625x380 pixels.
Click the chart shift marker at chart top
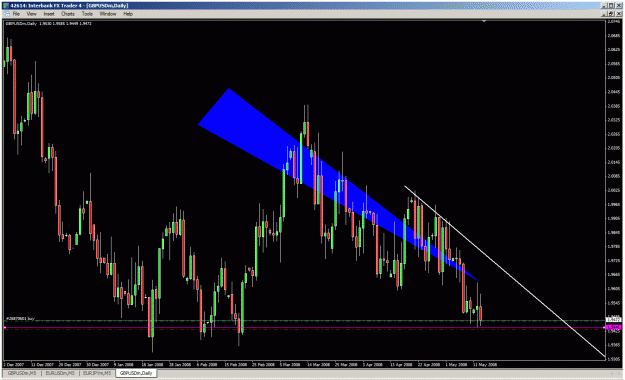tap(484, 21)
